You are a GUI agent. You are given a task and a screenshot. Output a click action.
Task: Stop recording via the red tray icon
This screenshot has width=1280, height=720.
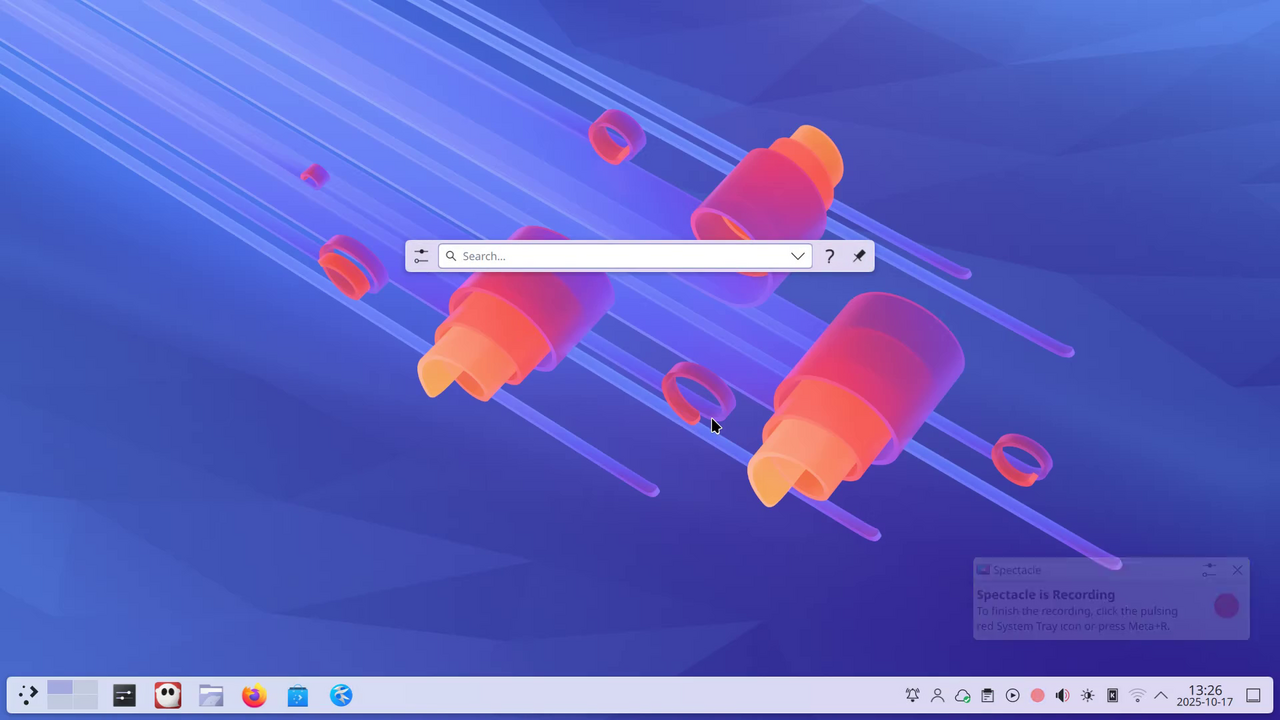coord(1037,695)
